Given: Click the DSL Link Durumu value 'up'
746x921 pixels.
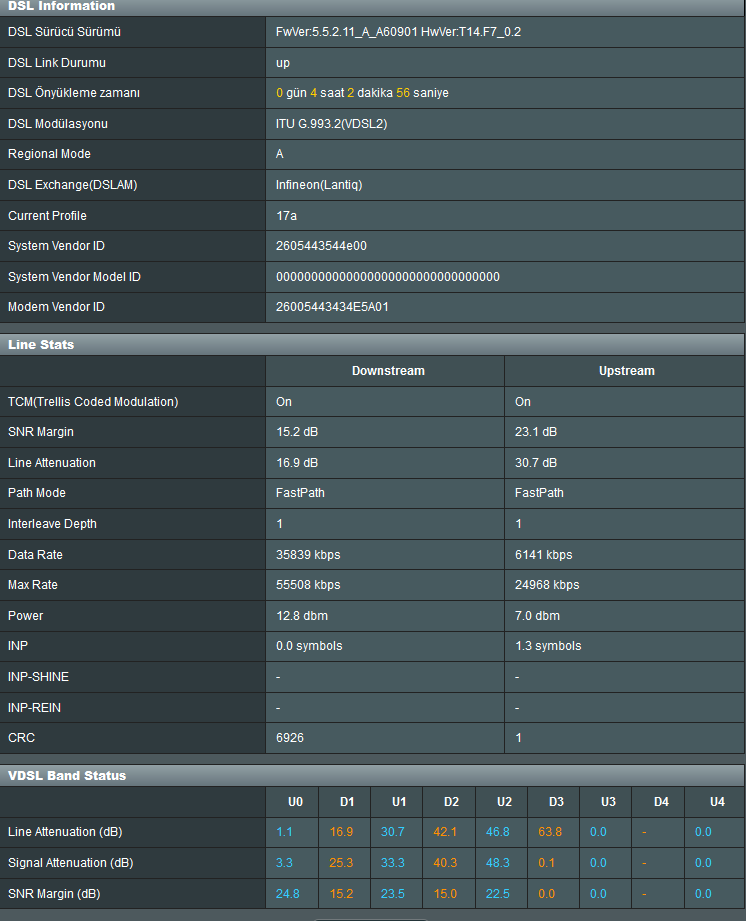Looking at the screenshot, I should tap(283, 63).
